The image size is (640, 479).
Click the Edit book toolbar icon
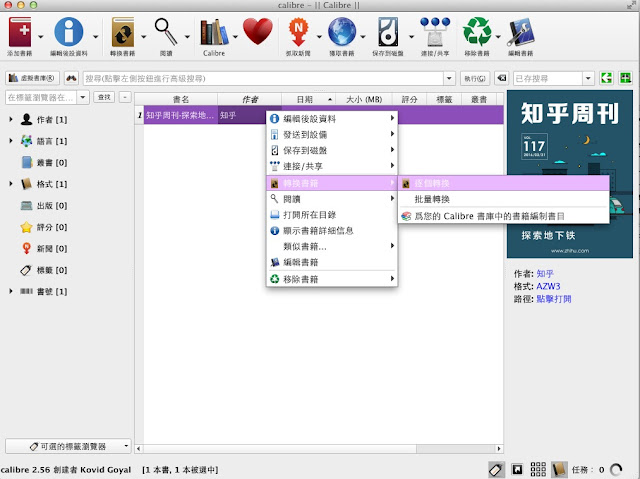tap(520, 32)
